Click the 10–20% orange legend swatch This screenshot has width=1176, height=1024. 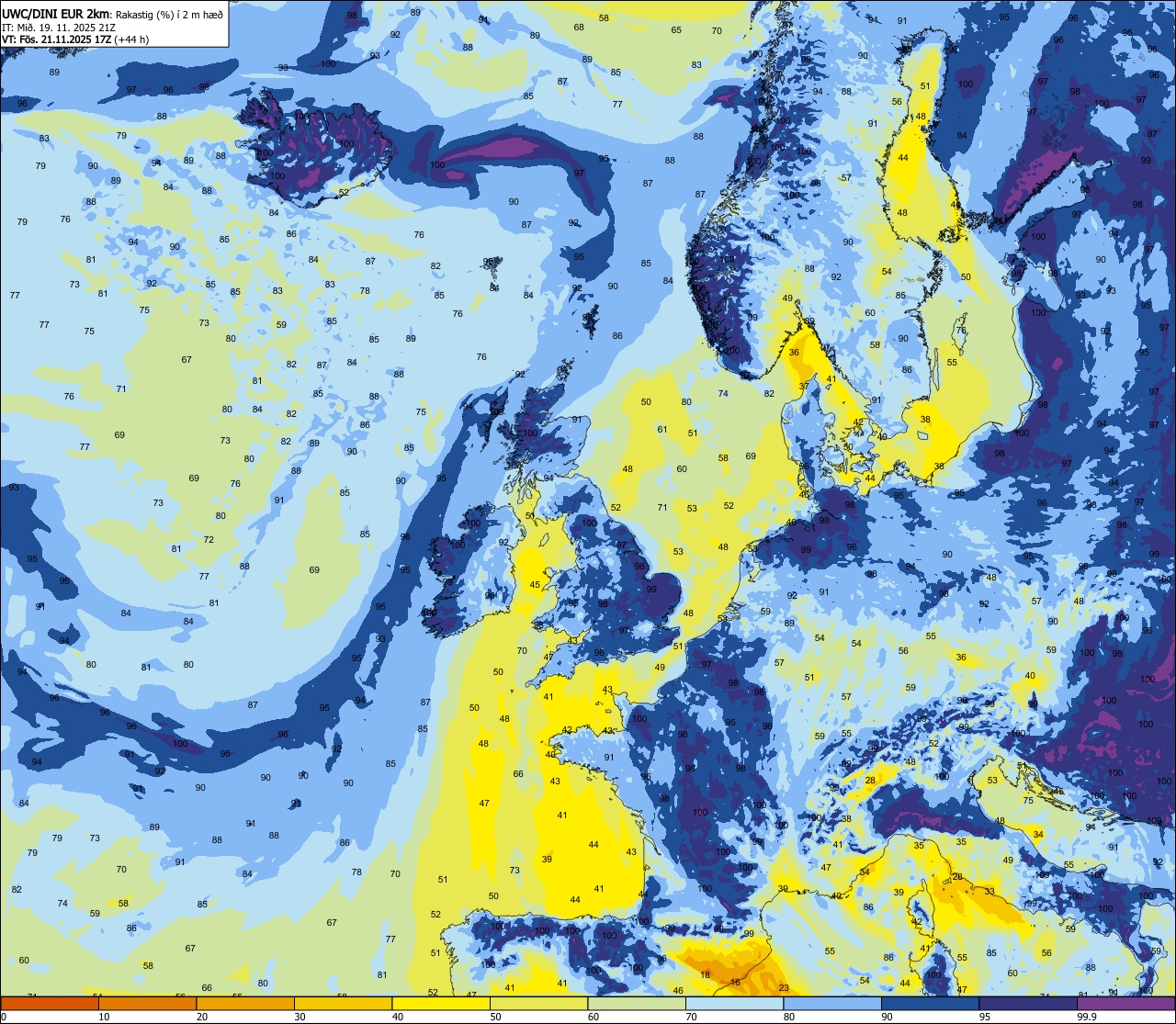click(x=147, y=1003)
